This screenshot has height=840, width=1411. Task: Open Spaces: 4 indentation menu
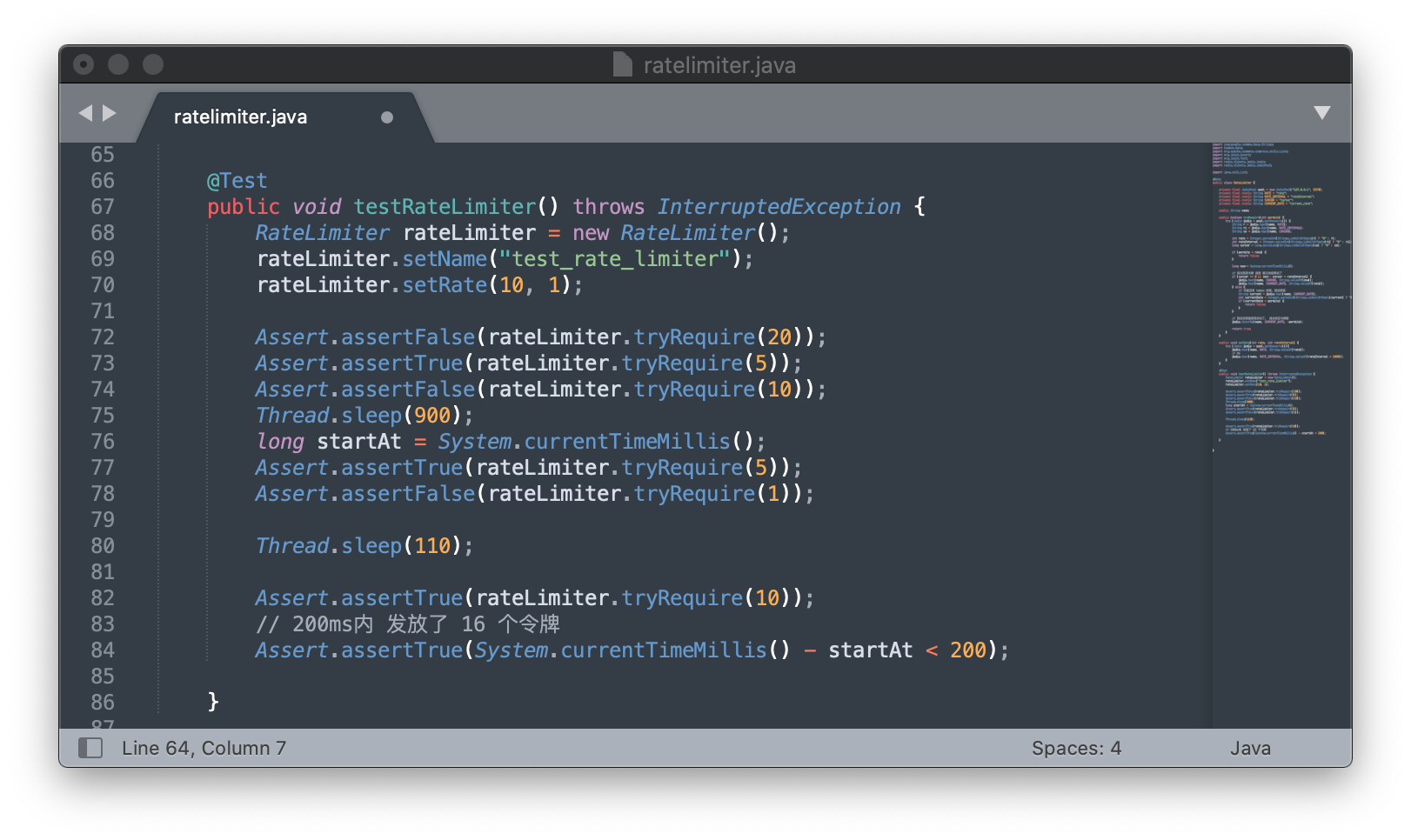click(x=1076, y=748)
